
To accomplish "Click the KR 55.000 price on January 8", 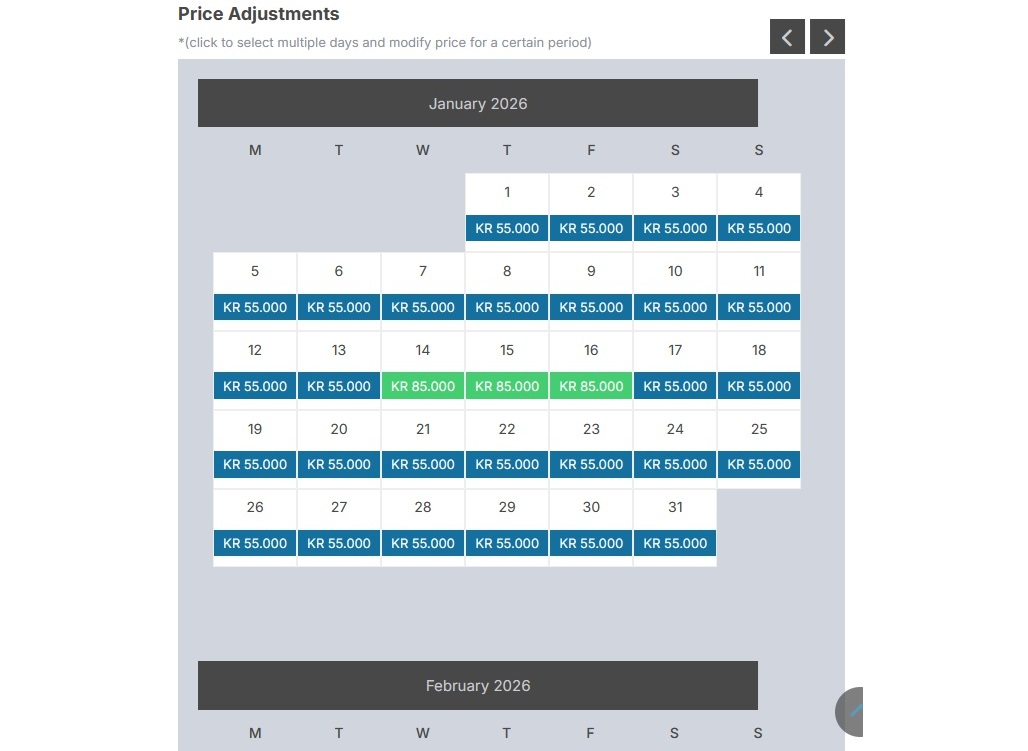I will click(x=507, y=307).
